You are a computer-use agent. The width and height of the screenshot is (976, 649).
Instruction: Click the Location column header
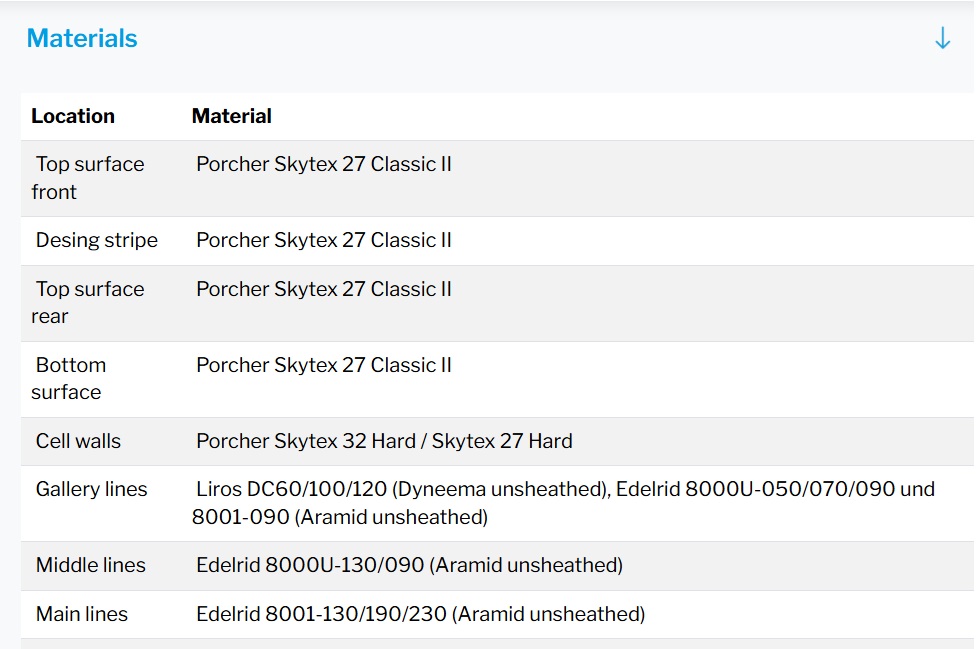(x=73, y=116)
